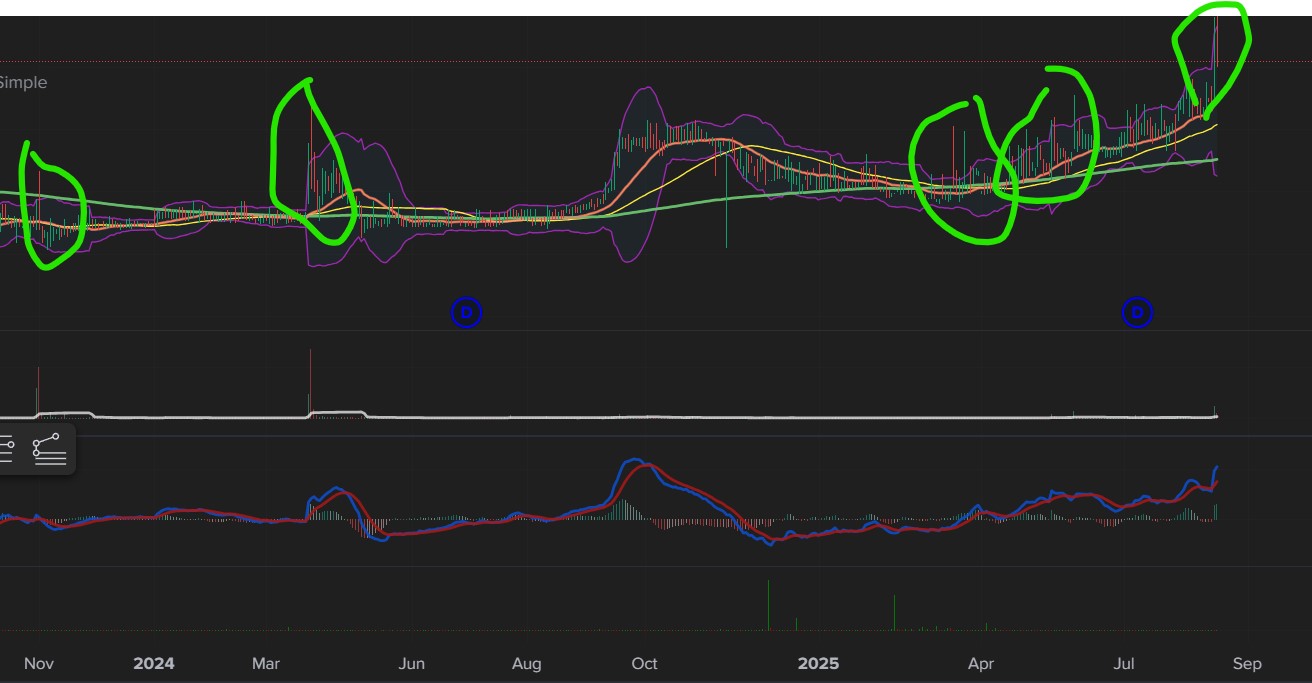This screenshot has height=683, width=1312.
Task: Open the dividend D marker near Jul 2025
Action: click(1136, 313)
